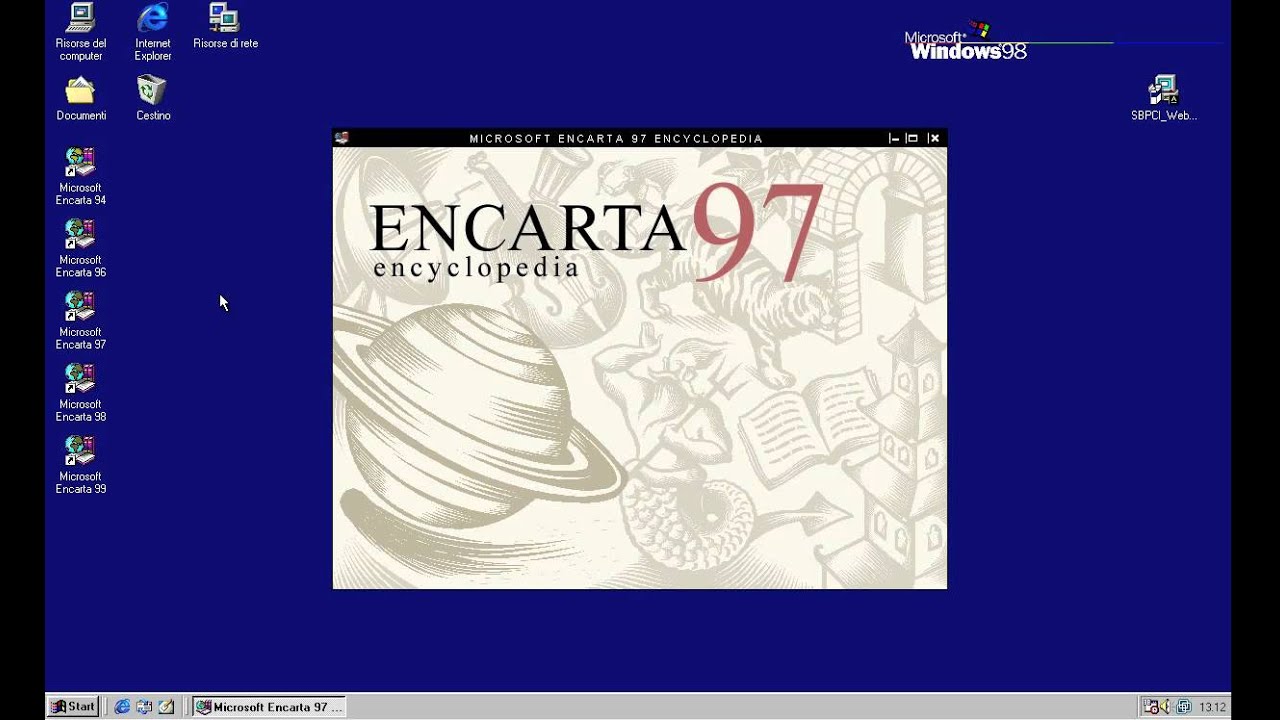Click the Microsoft Encarta 97 taskbar button

coord(268,707)
